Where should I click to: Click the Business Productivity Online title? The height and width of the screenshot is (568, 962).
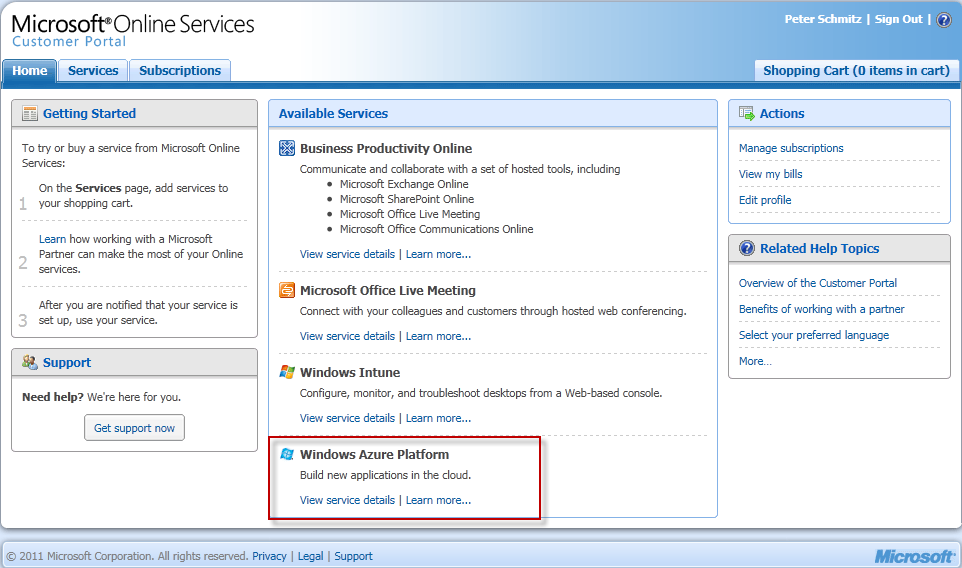(386, 148)
